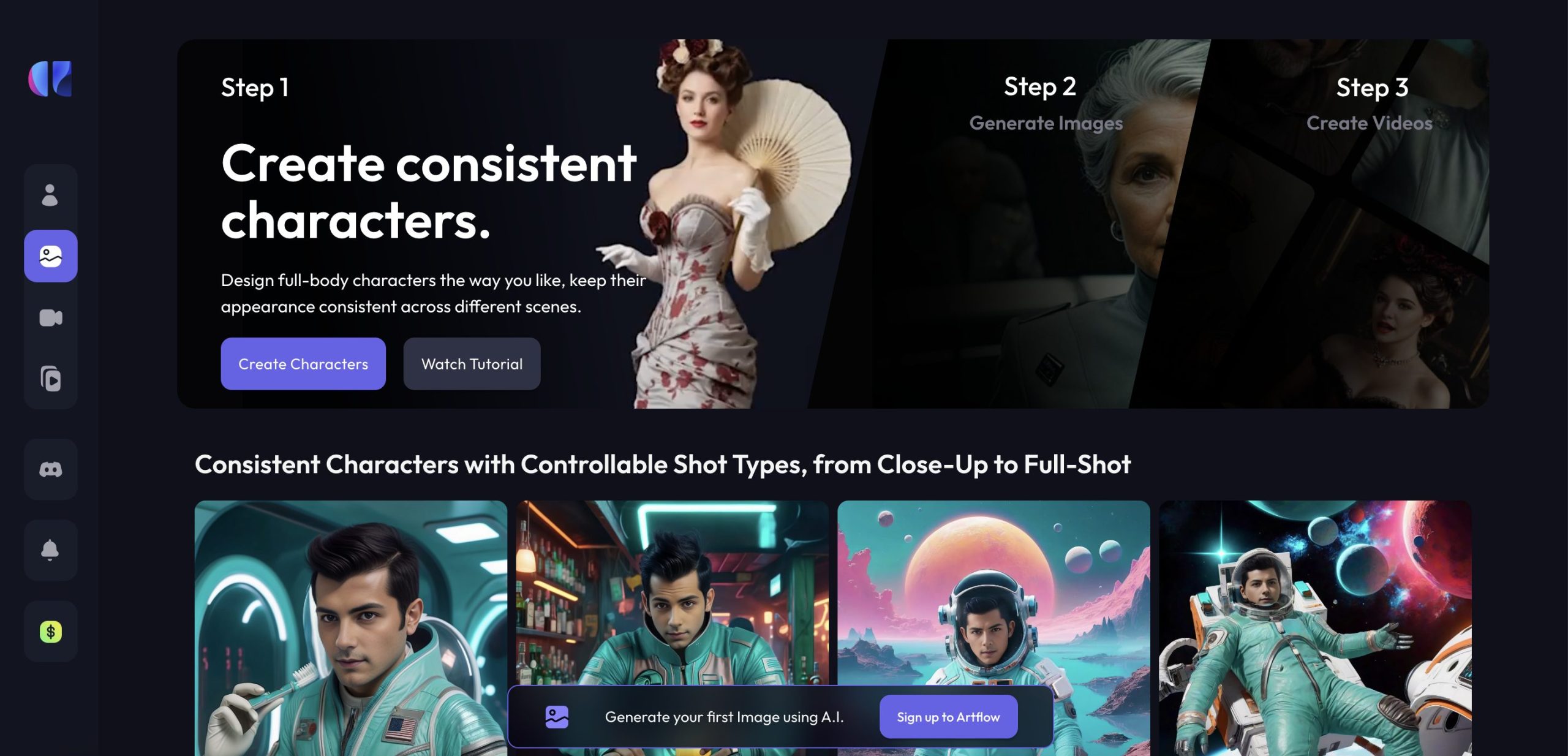
Task: Click the Create Characters button
Action: pos(303,364)
